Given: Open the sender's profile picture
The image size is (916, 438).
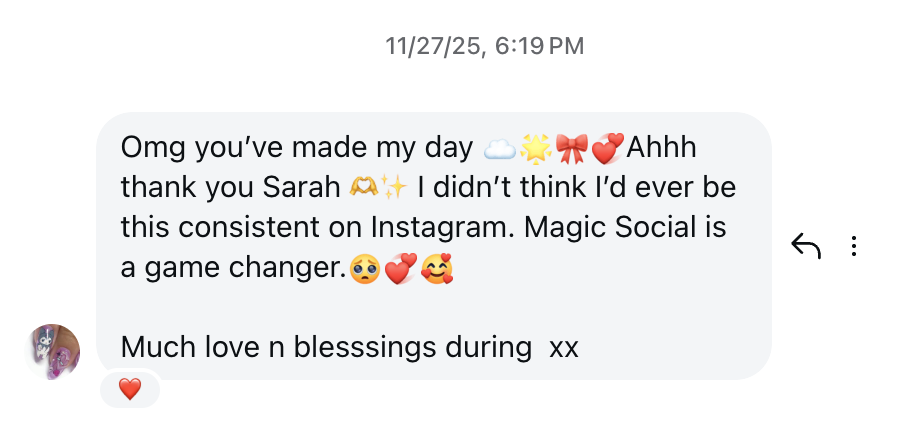Looking at the screenshot, I should point(53,351).
